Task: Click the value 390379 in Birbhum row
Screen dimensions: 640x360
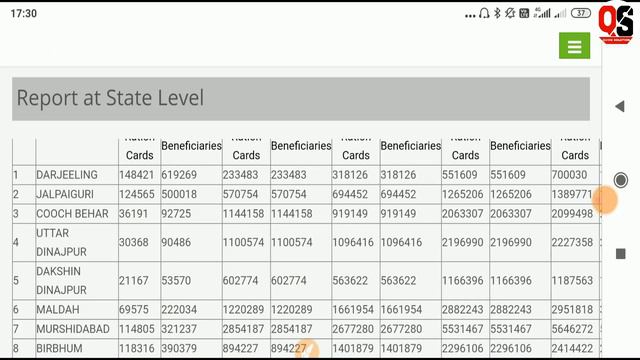Action: coord(179,349)
